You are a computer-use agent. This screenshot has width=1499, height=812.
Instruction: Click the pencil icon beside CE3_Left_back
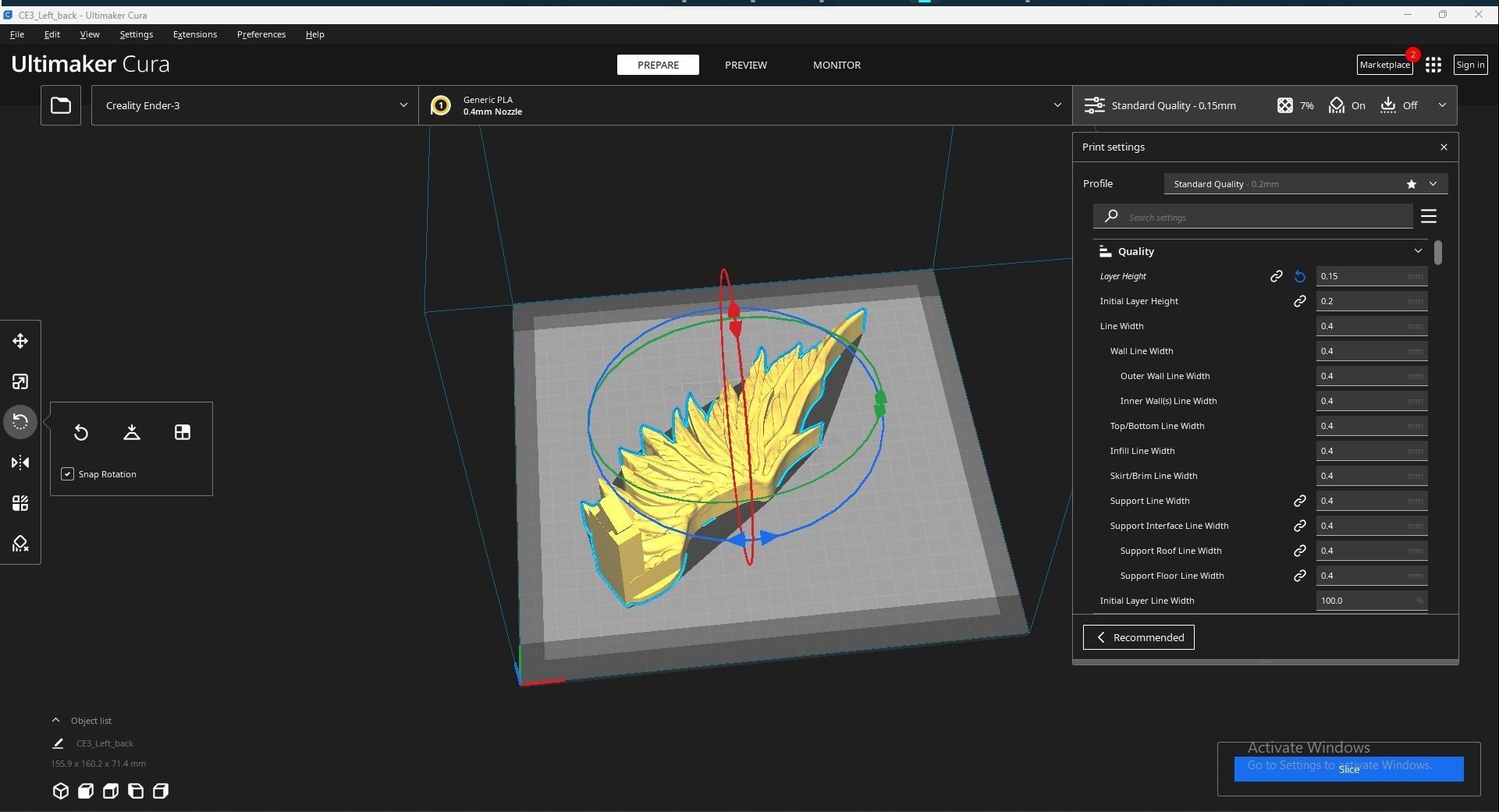58,743
